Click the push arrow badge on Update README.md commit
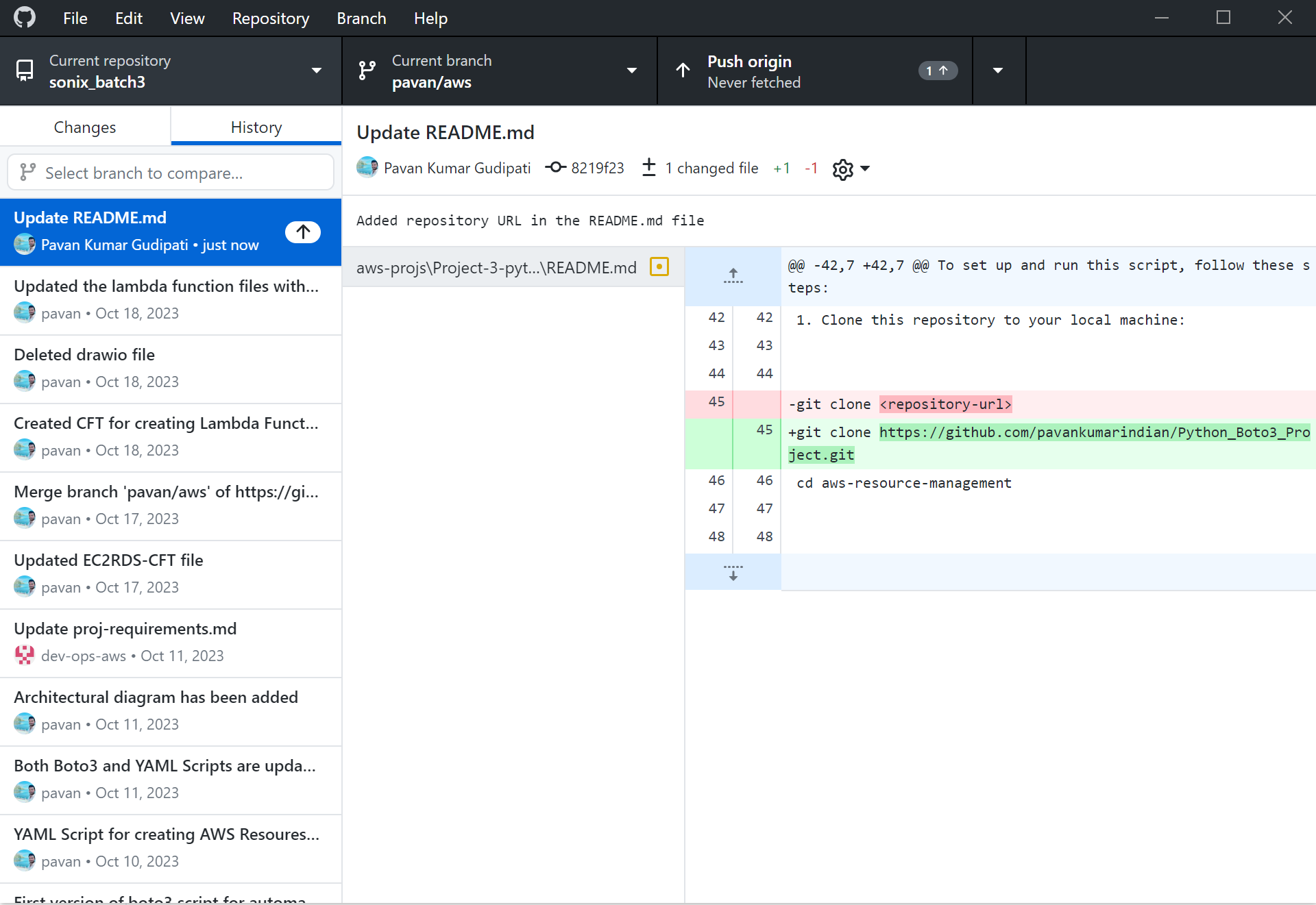The height and width of the screenshot is (905, 1316). point(303,232)
